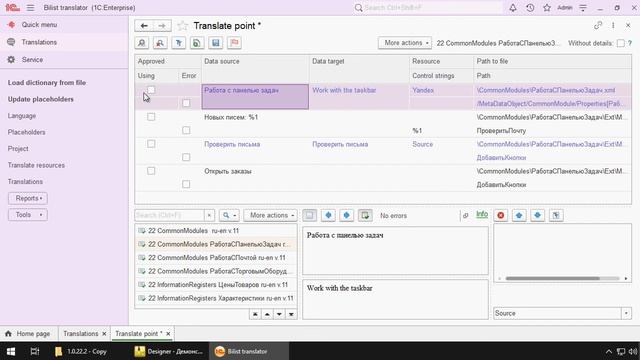Open Quick menu section
The height and width of the screenshot is (360, 640).
click(x=39, y=24)
